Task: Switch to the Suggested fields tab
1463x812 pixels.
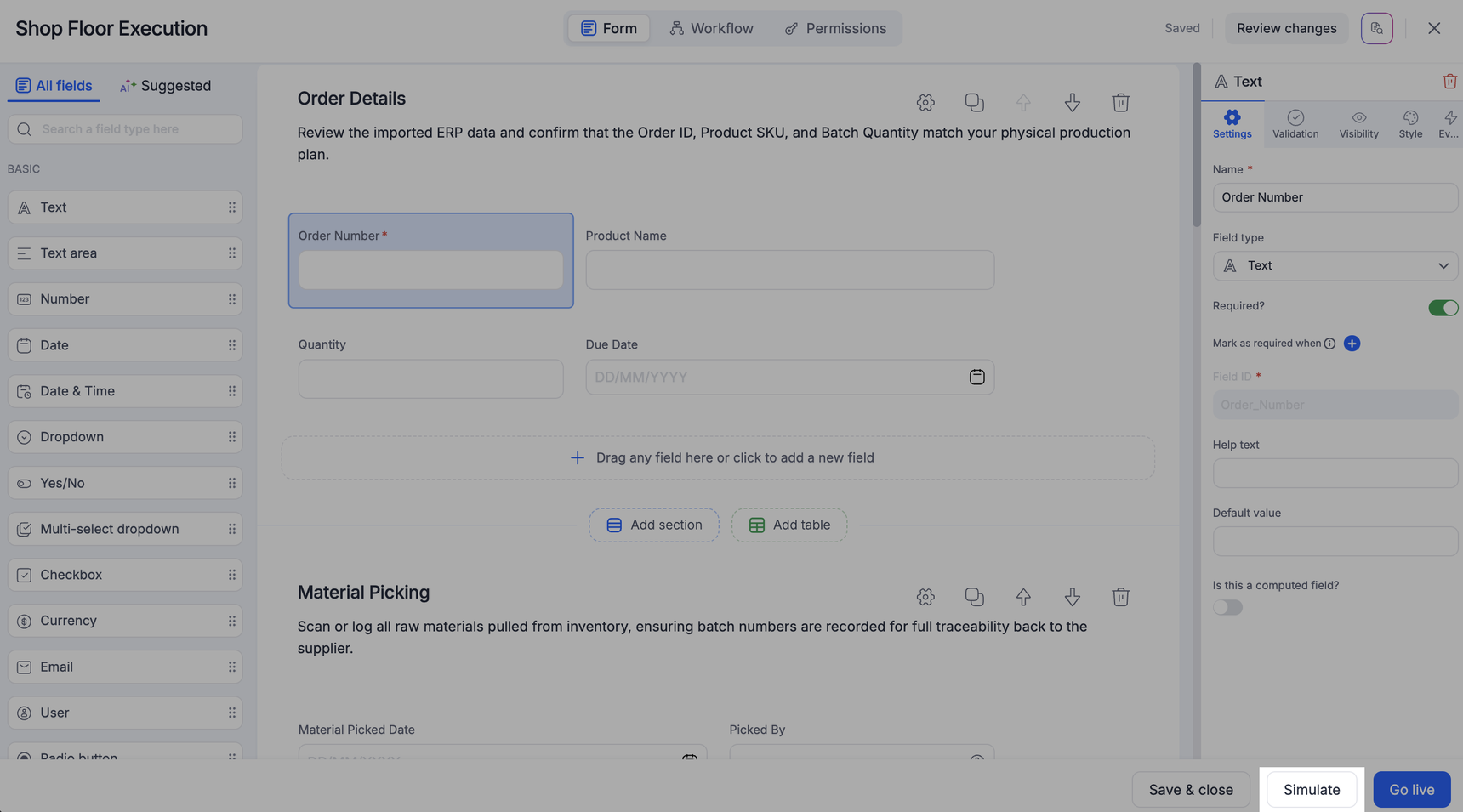Action: click(165, 86)
